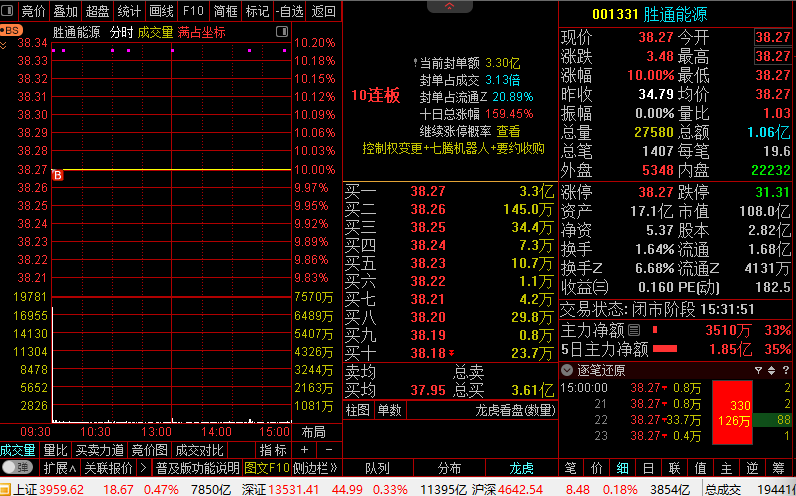Screen dimensions: 796x496
Task: Click the up-down sort icon in 逐笔还原
Action: [771, 371]
